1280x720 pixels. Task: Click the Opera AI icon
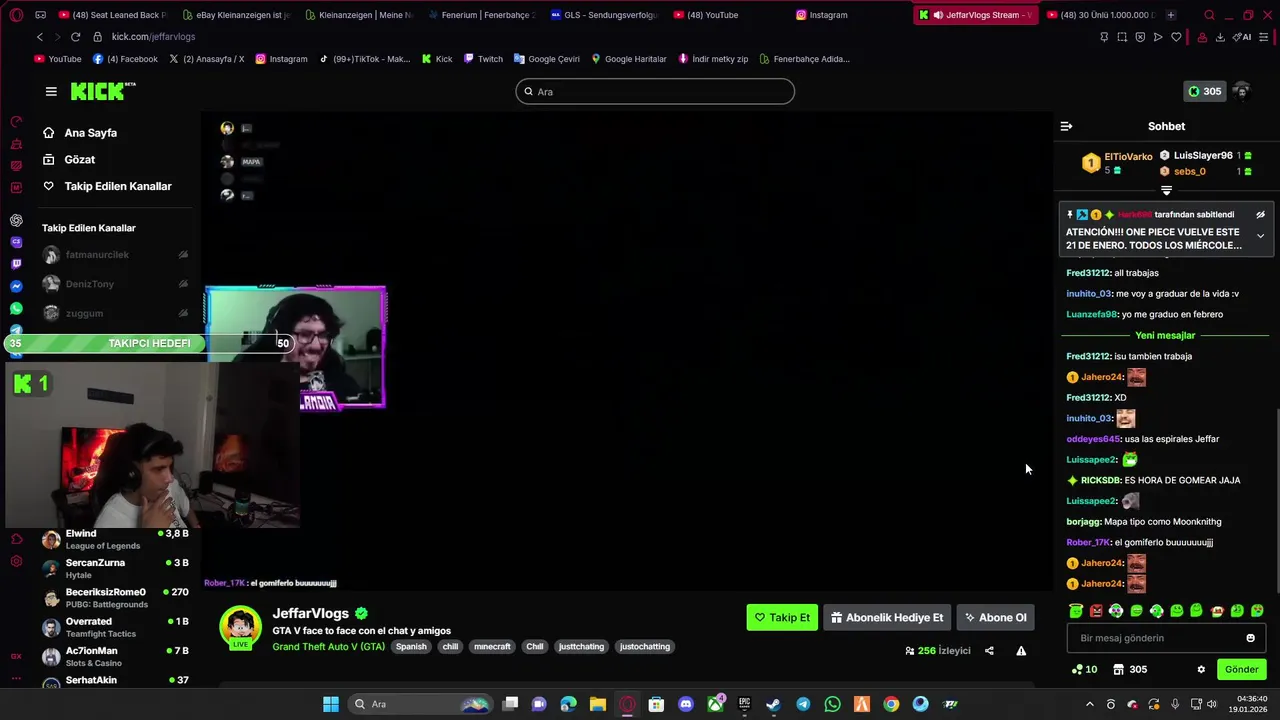coord(1243,37)
